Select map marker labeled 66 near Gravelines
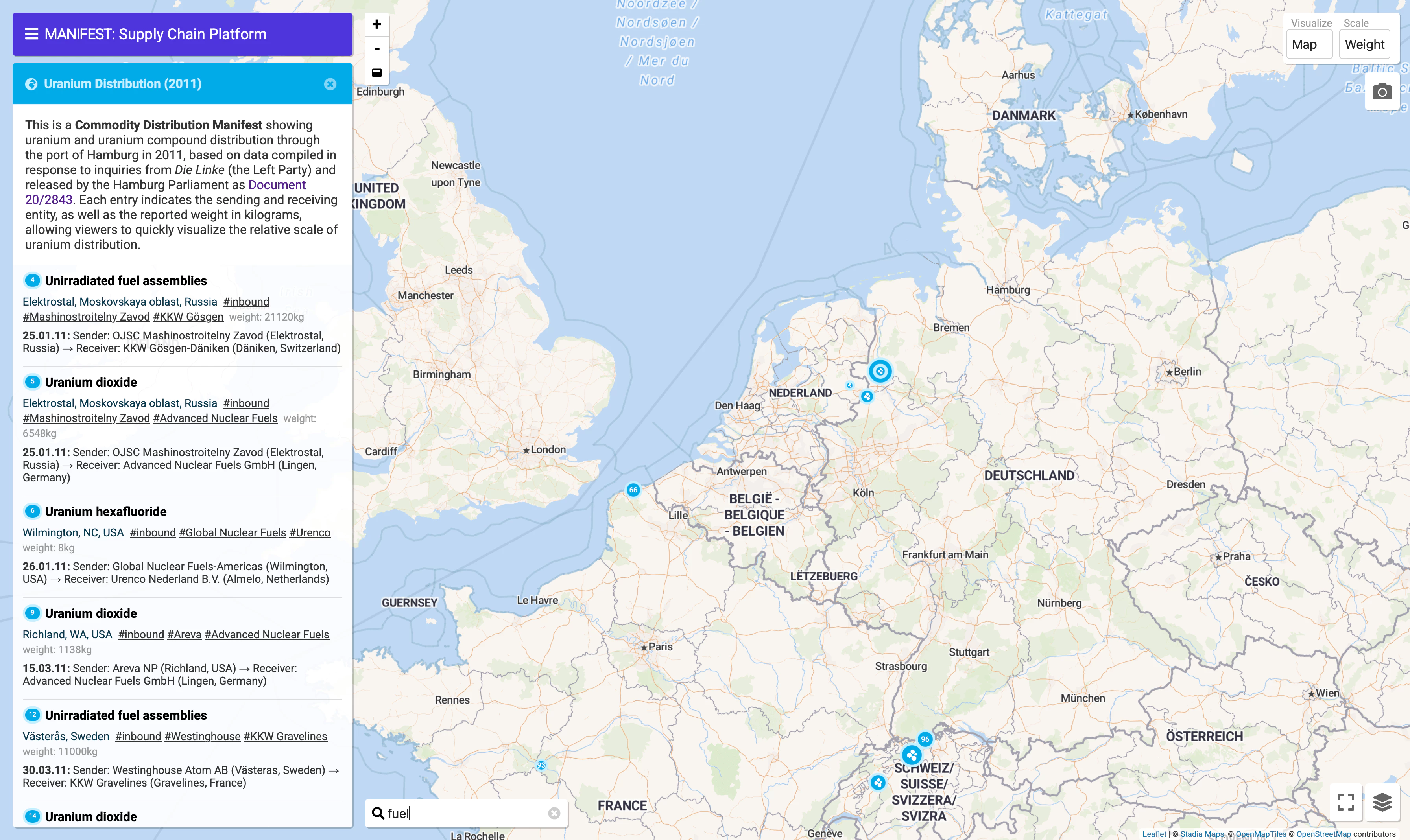The width and height of the screenshot is (1410, 840). click(x=633, y=490)
